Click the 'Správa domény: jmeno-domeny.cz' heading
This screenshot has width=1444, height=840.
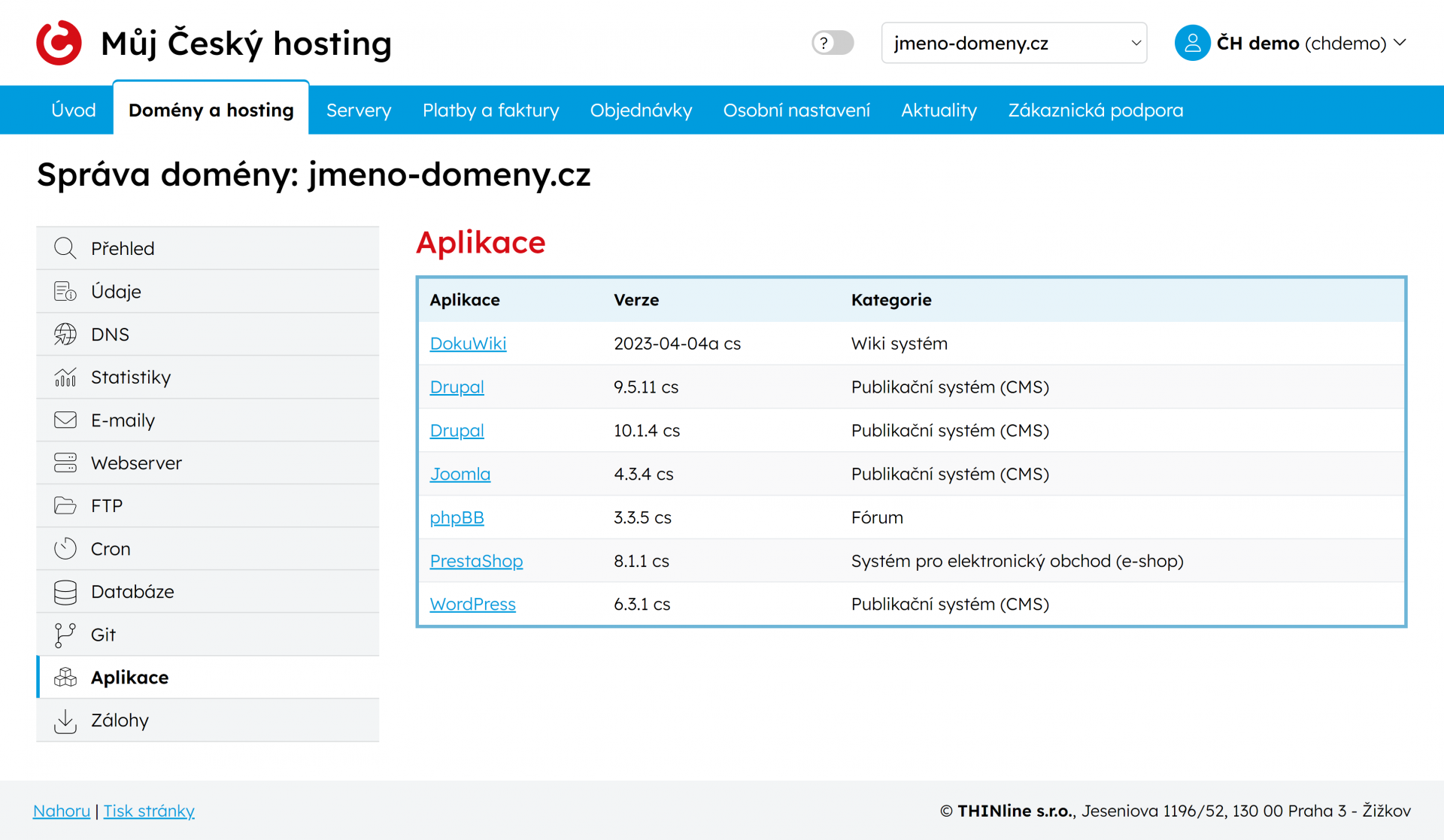(314, 174)
